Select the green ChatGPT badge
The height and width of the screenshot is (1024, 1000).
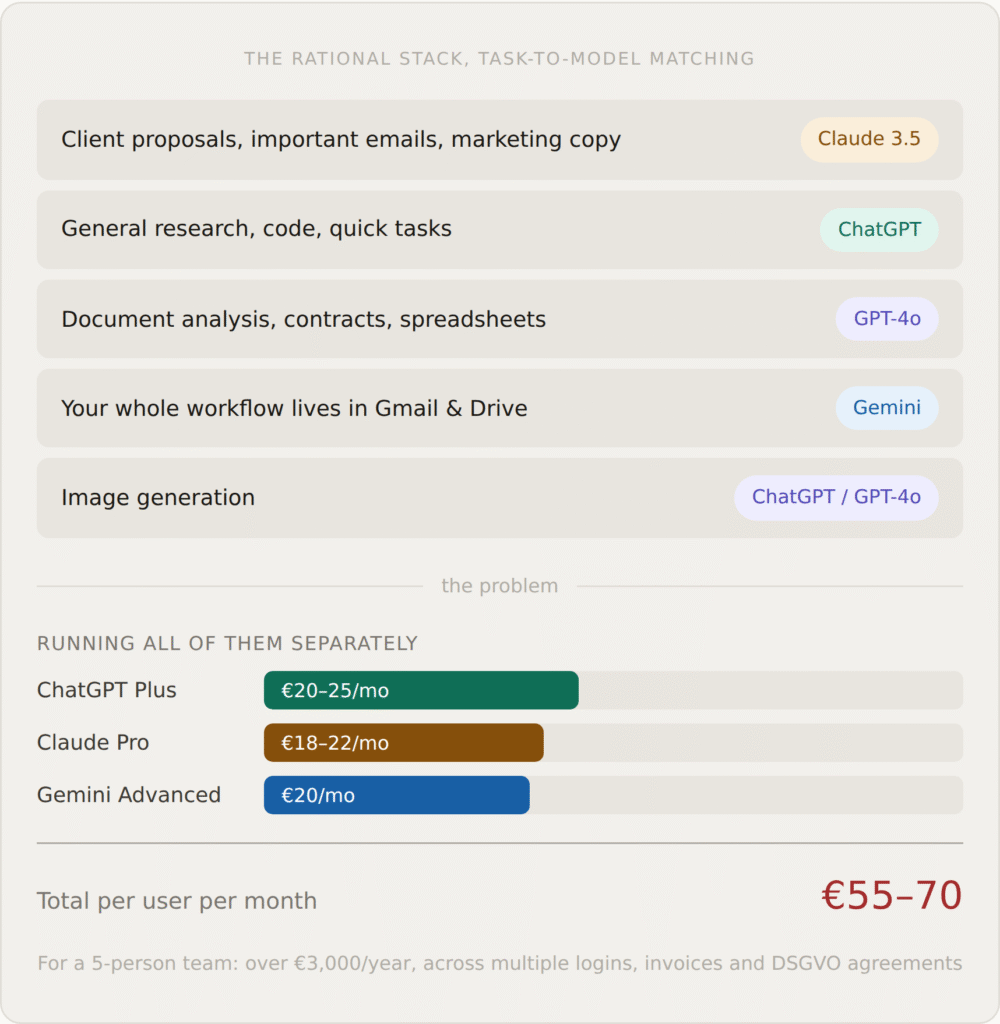click(879, 229)
